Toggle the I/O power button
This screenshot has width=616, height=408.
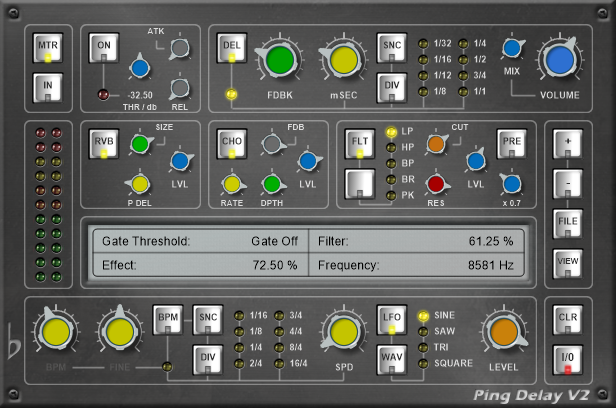(568, 358)
